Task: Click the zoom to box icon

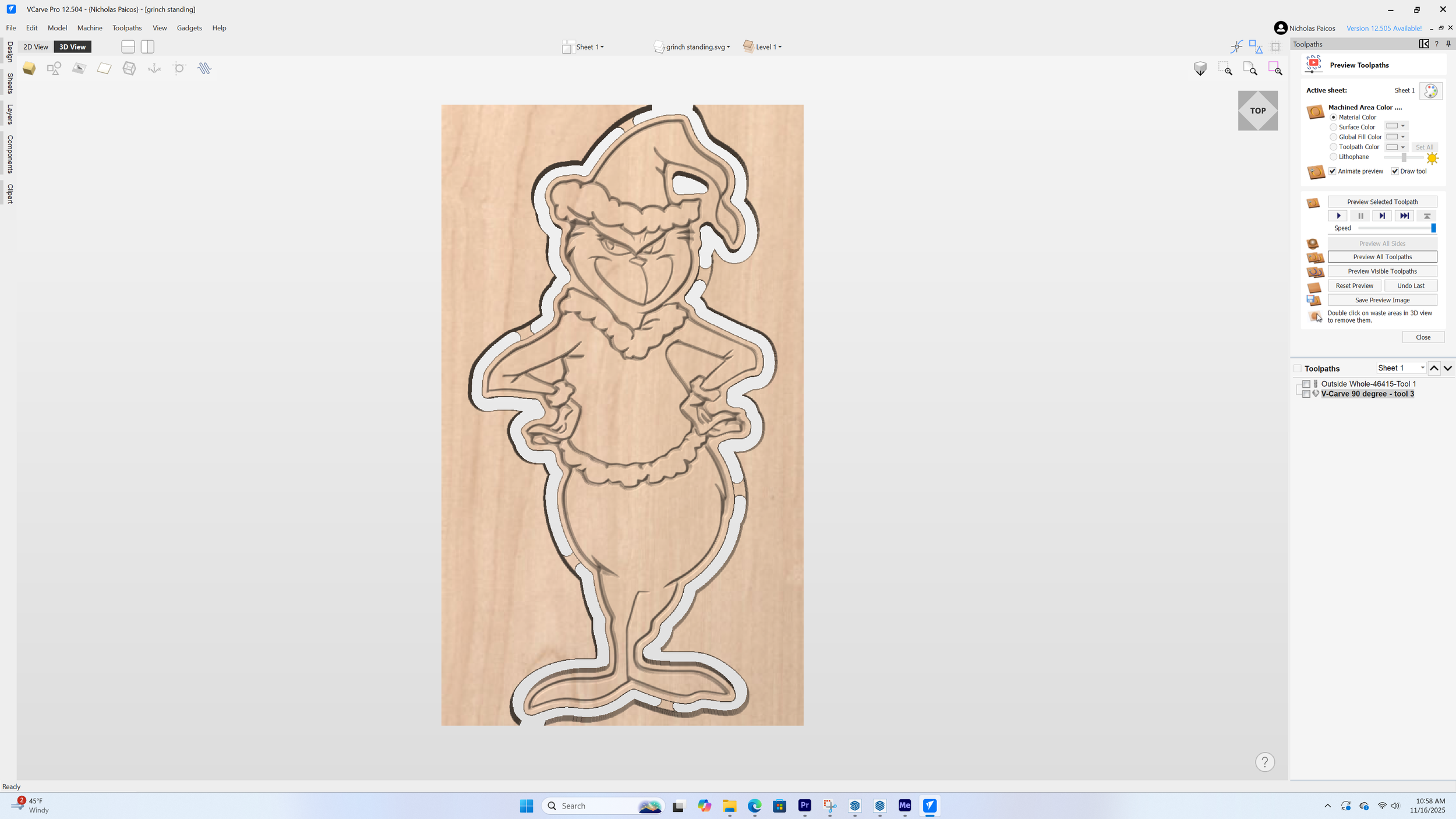Action: point(1225,69)
